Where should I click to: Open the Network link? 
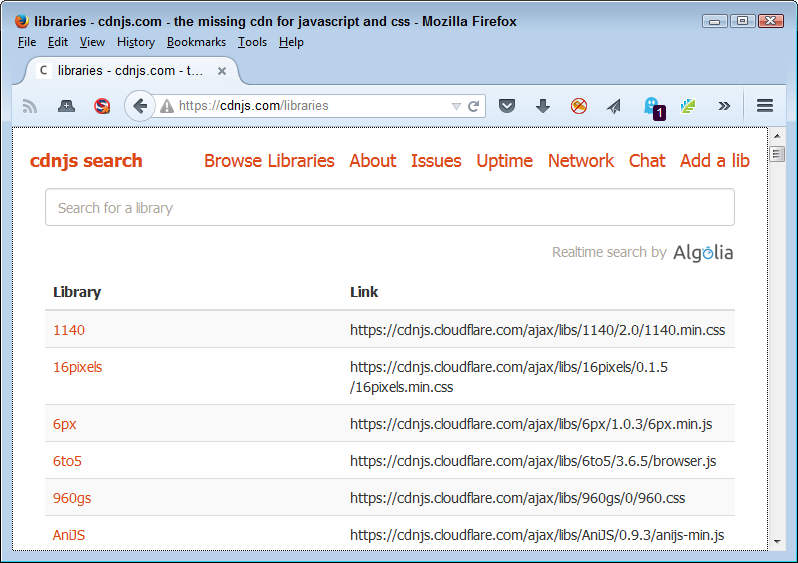click(x=581, y=161)
